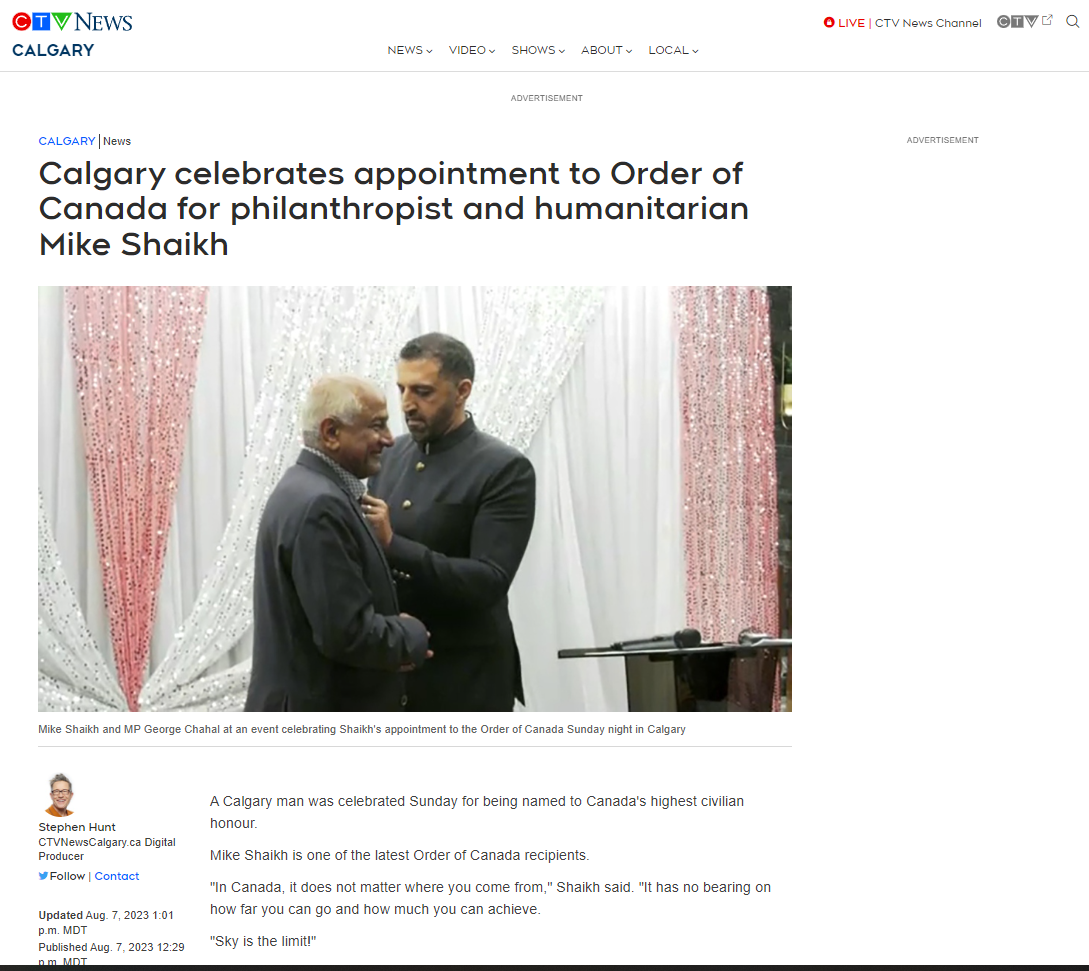Viewport: 1089px width, 971px height.
Task: Click the red LIVE indicator icon
Action: click(x=829, y=22)
